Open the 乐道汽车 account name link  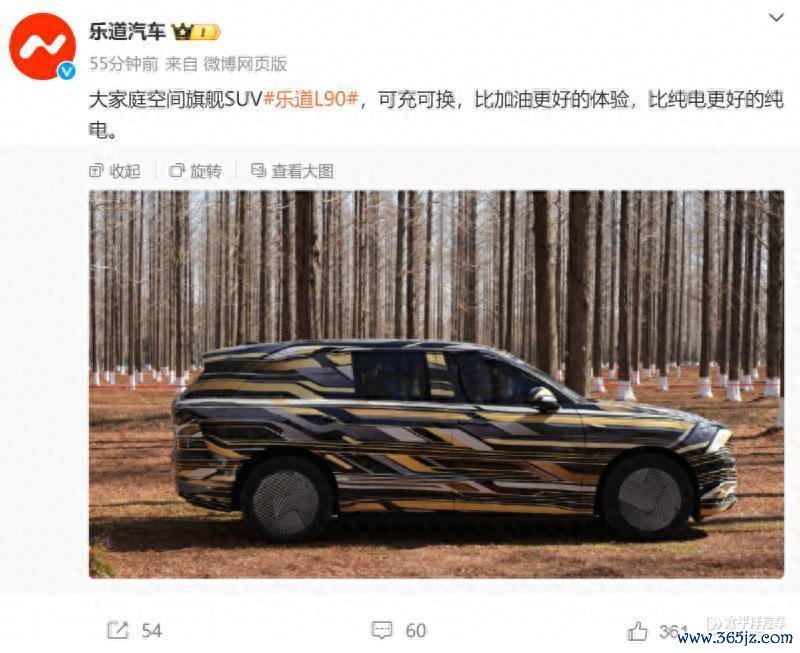128,32
